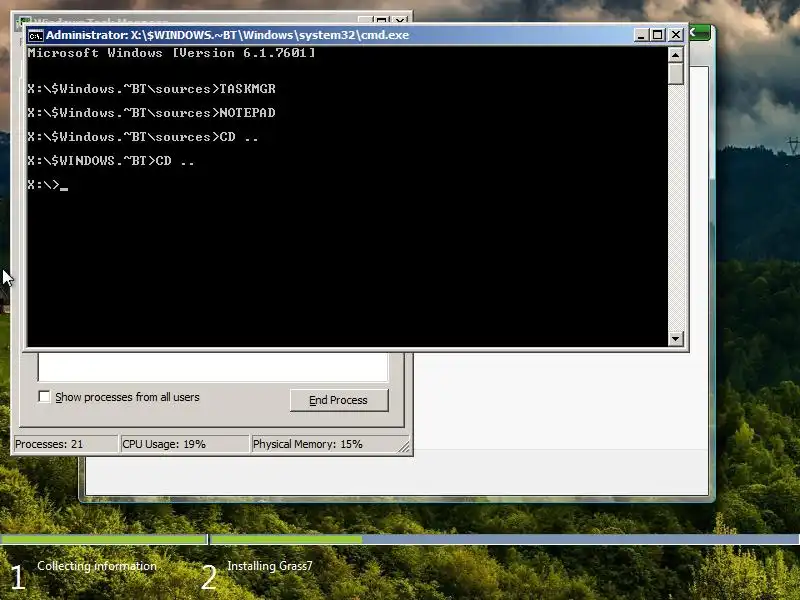Click the green button behind cmd window
Image resolution: width=800 pixels, height=600 pixels.
701,33
